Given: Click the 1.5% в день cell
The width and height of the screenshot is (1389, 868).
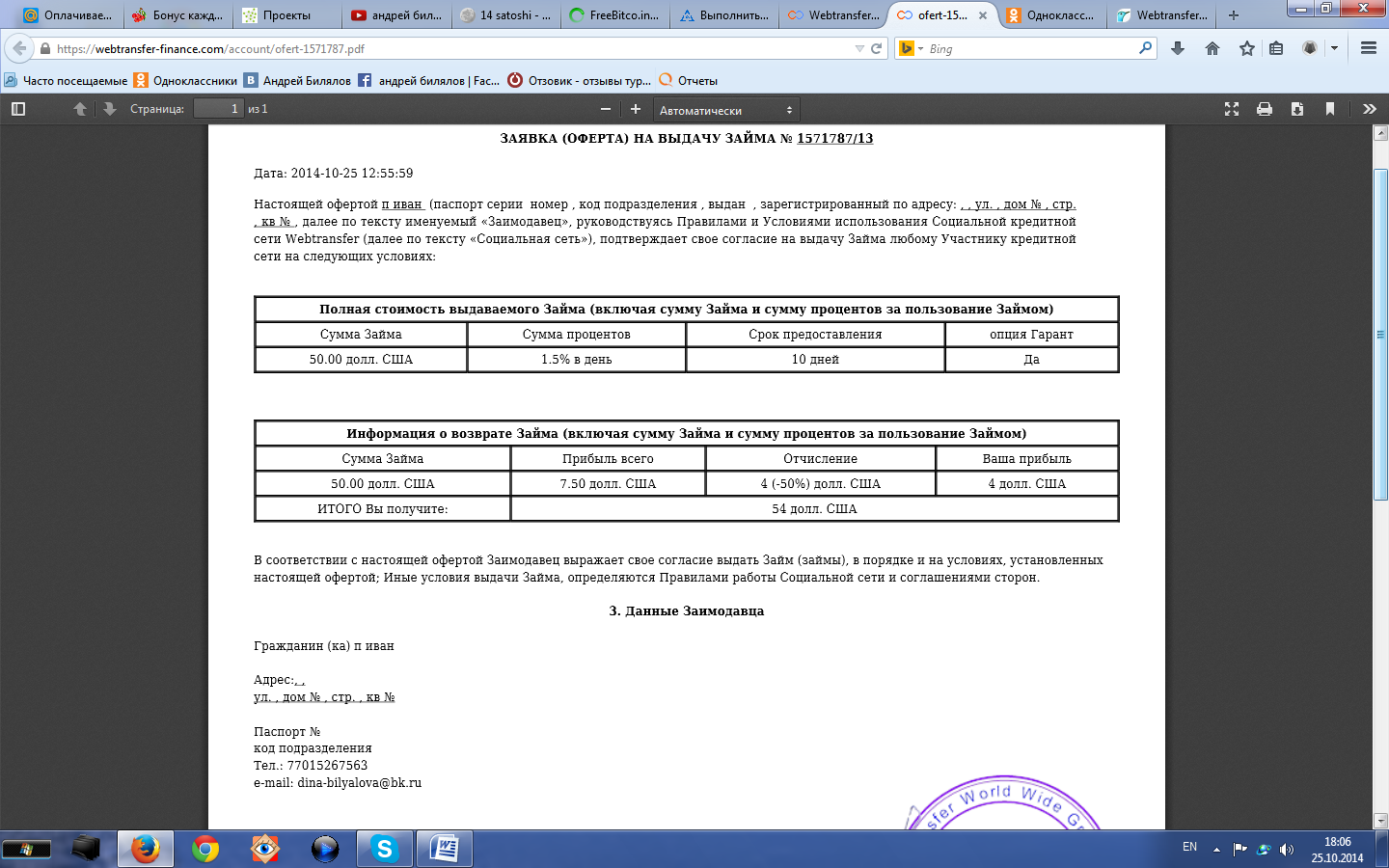Looking at the screenshot, I should (577, 360).
